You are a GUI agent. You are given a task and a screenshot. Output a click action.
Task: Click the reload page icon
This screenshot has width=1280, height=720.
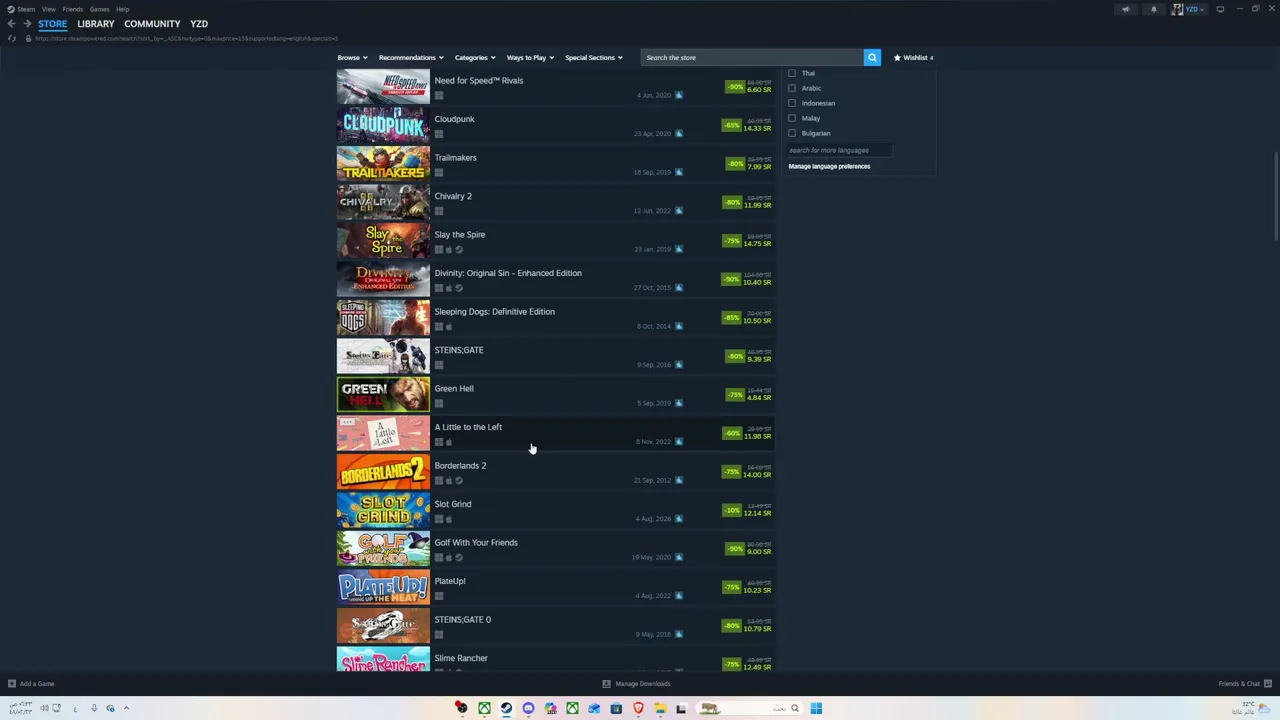[11, 38]
